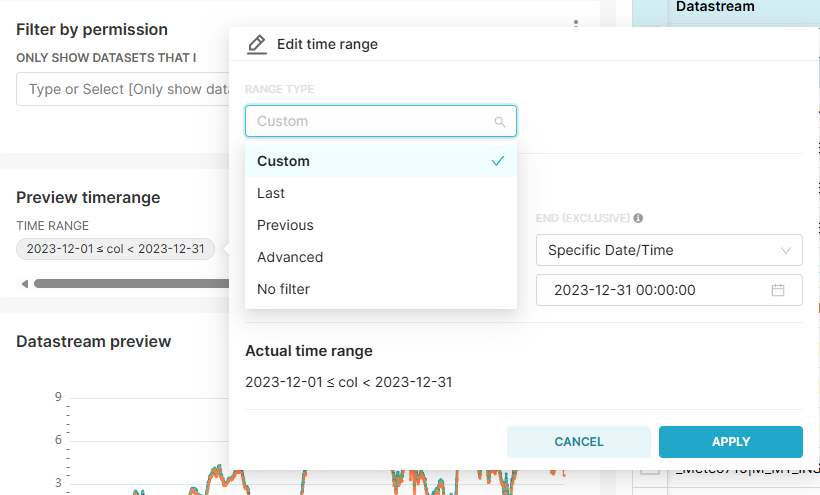This screenshot has height=495, width=820.
Task: Click the calendar icon in end date field
Action: pos(778,290)
